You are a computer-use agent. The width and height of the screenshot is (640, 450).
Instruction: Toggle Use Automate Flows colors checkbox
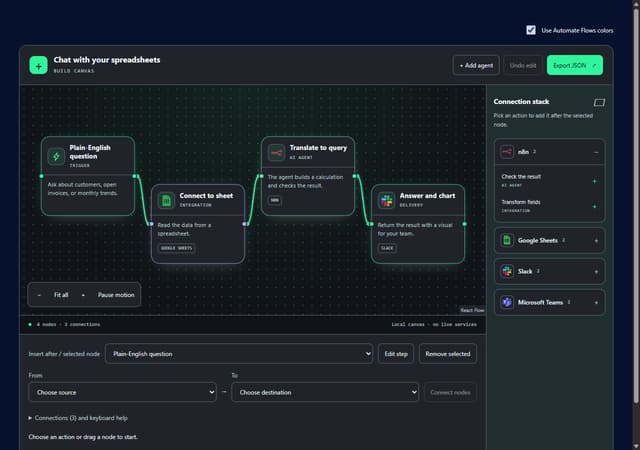click(531, 30)
